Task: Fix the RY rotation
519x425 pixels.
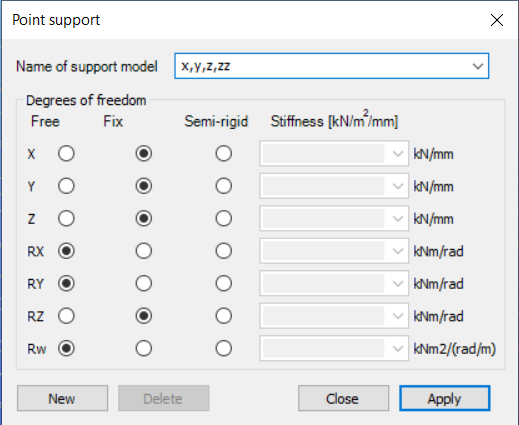Action: (144, 284)
